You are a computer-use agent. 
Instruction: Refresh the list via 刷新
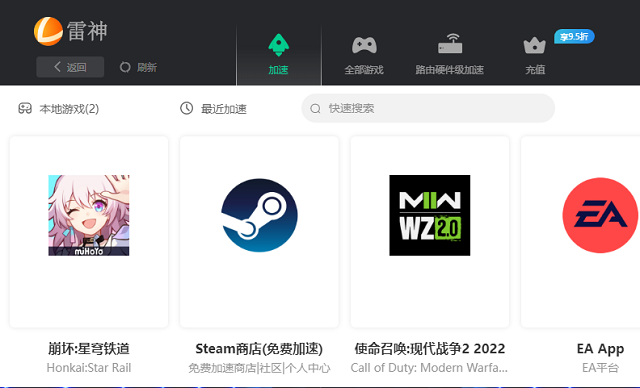click(x=138, y=67)
